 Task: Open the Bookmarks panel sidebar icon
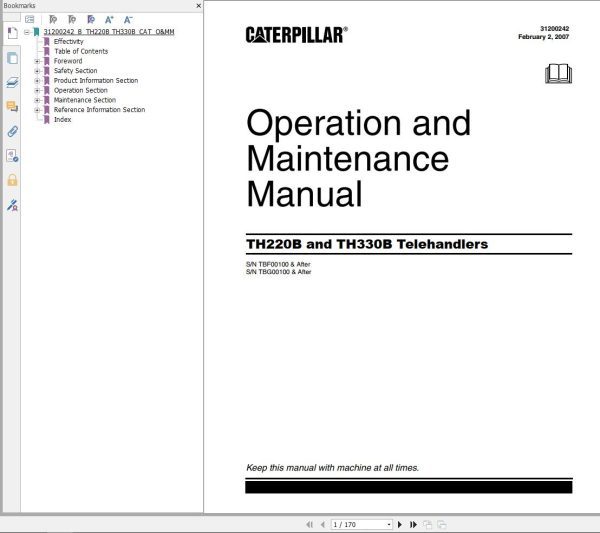[12, 33]
